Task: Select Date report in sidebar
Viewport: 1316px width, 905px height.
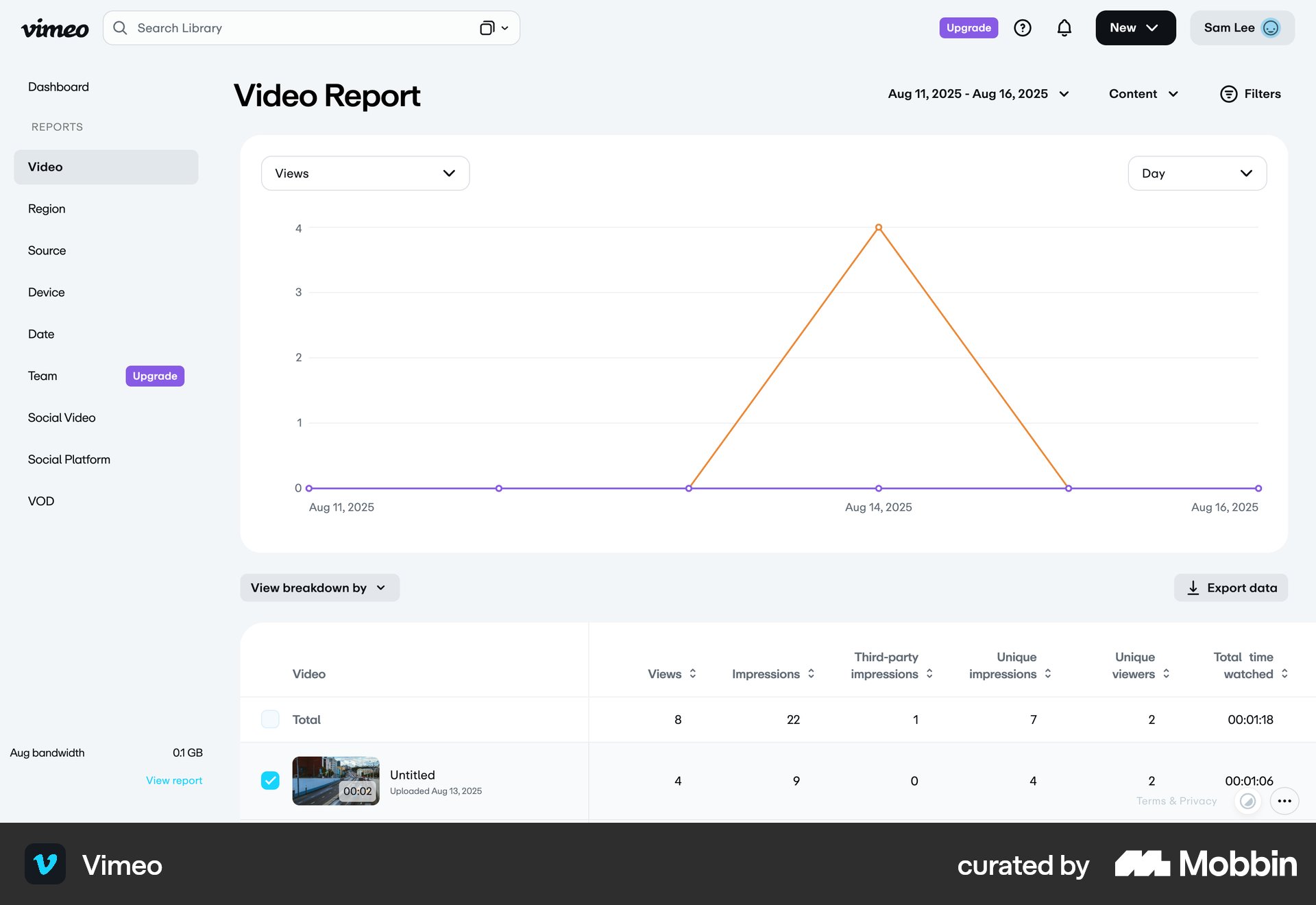Action: [x=41, y=334]
